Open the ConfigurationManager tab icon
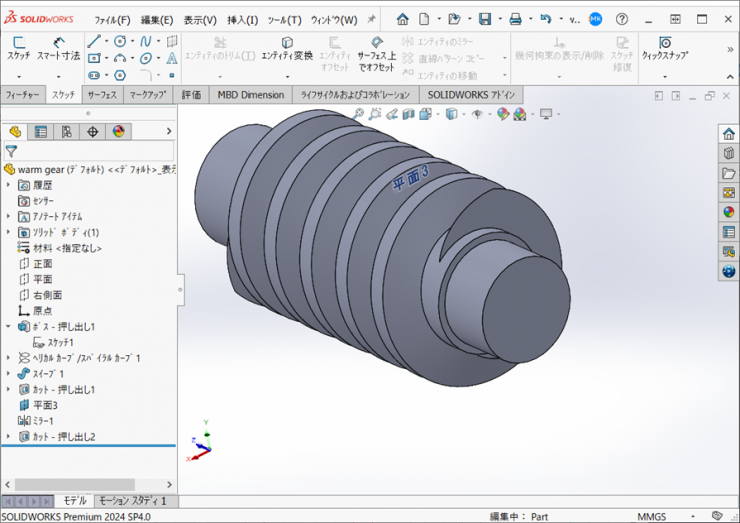The image size is (740, 523). tap(67, 132)
